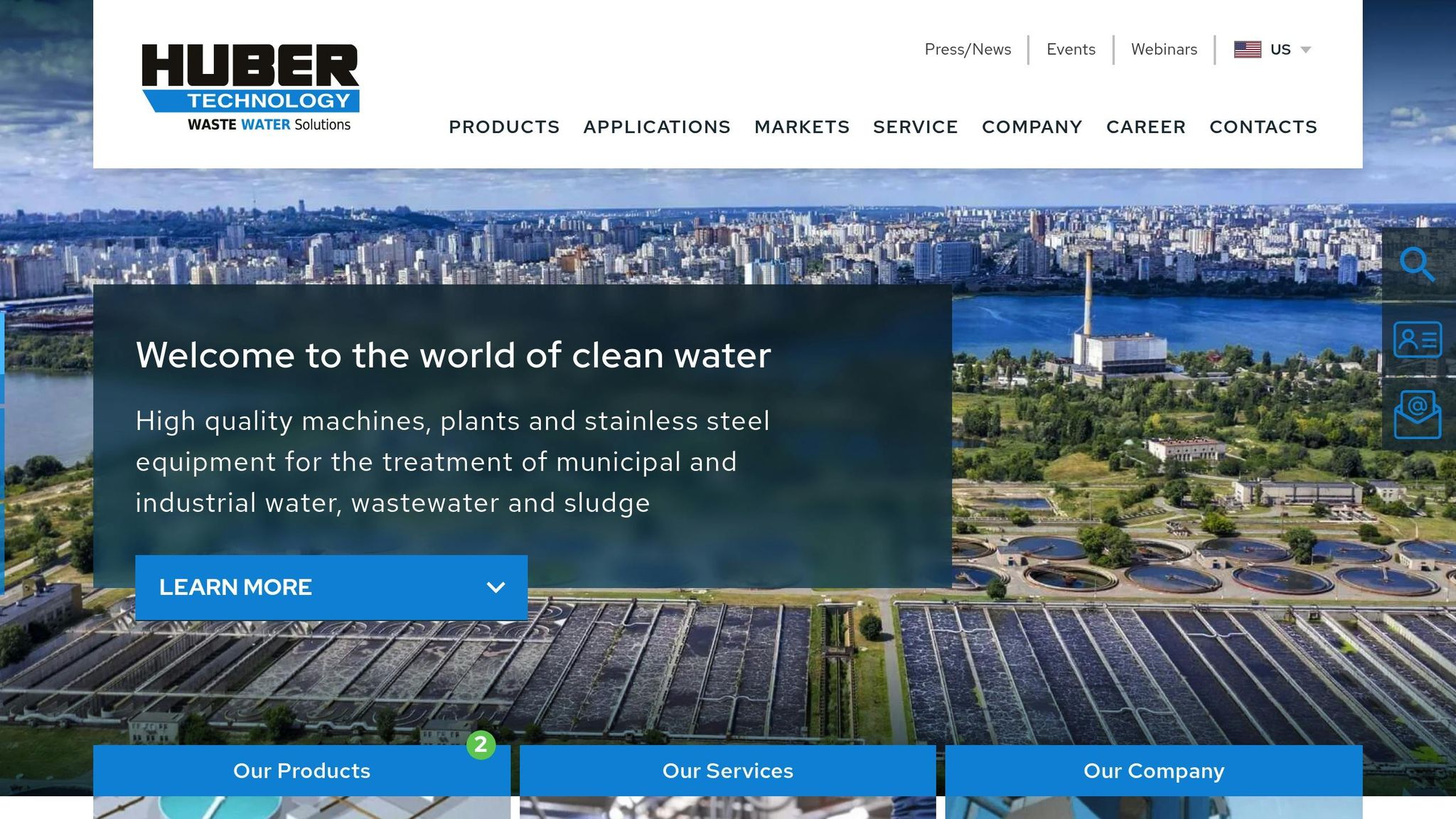Click the chevron on Learn More
Viewport: 1456px width, 819px height.
click(496, 587)
